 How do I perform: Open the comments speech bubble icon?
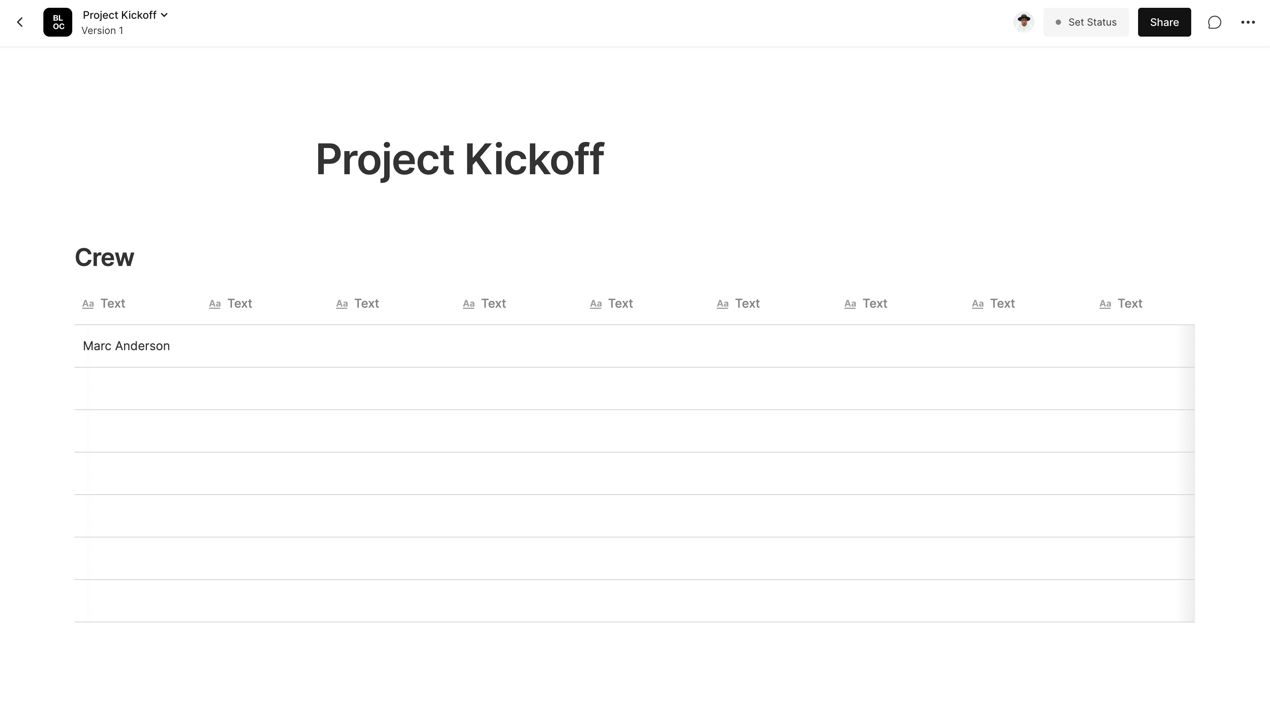(x=1214, y=22)
